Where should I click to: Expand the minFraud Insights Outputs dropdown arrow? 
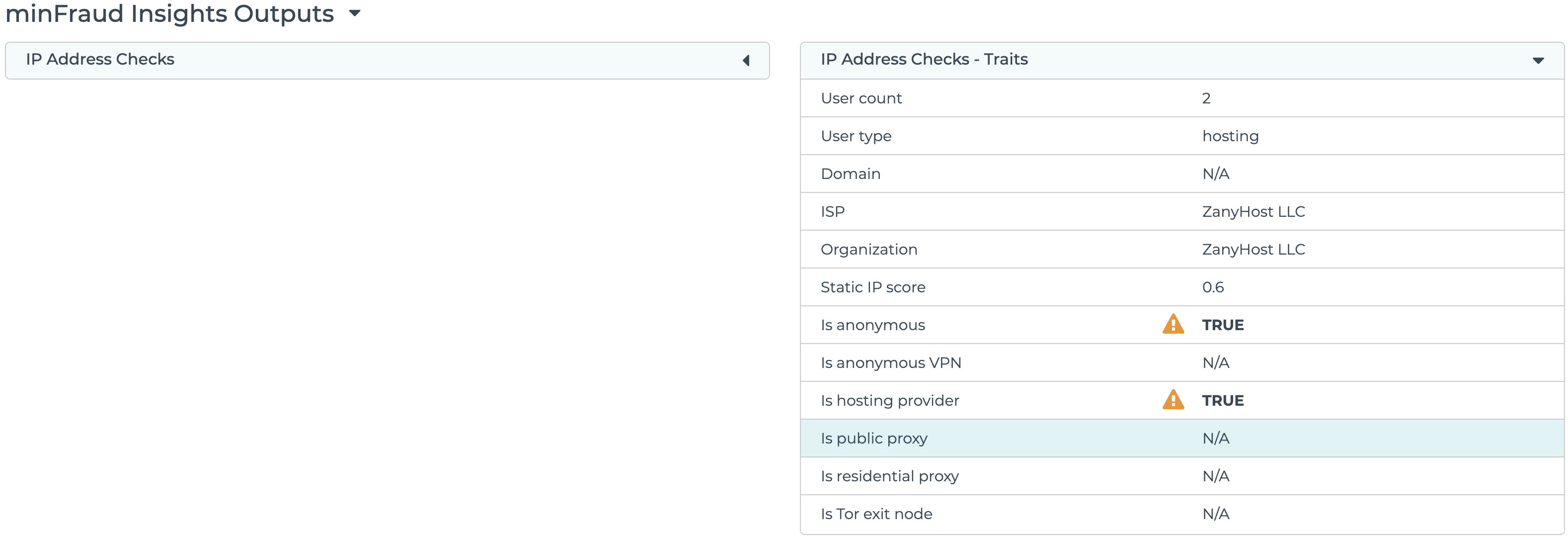click(355, 13)
